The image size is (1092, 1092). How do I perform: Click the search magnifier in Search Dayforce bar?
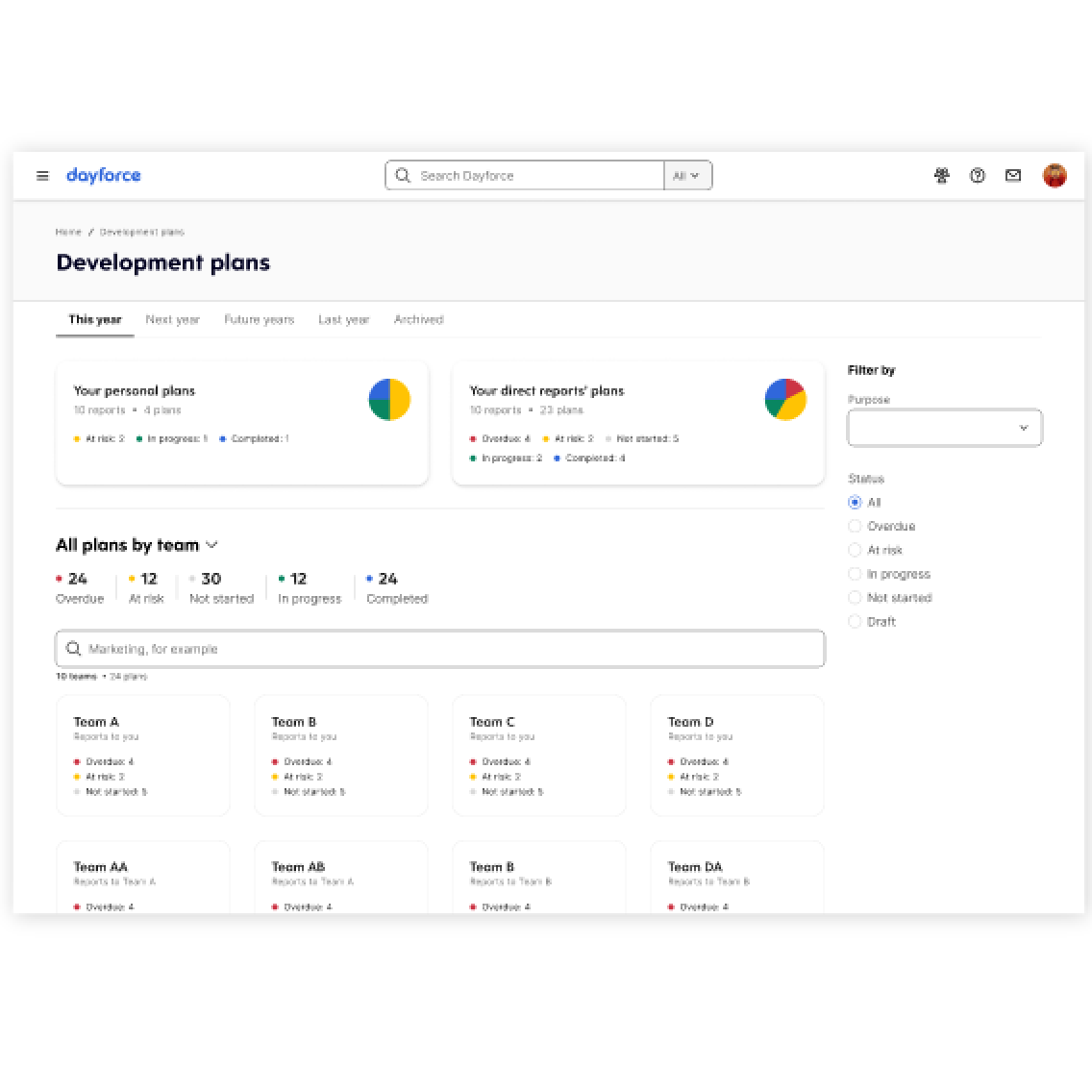click(403, 175)
